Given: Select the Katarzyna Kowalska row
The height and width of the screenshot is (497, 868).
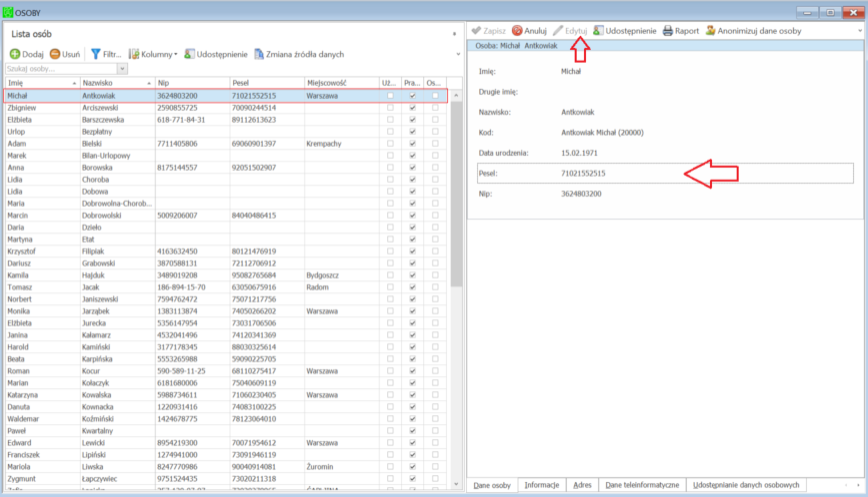Looking at the screenshot, I should [x=225, y=395].
